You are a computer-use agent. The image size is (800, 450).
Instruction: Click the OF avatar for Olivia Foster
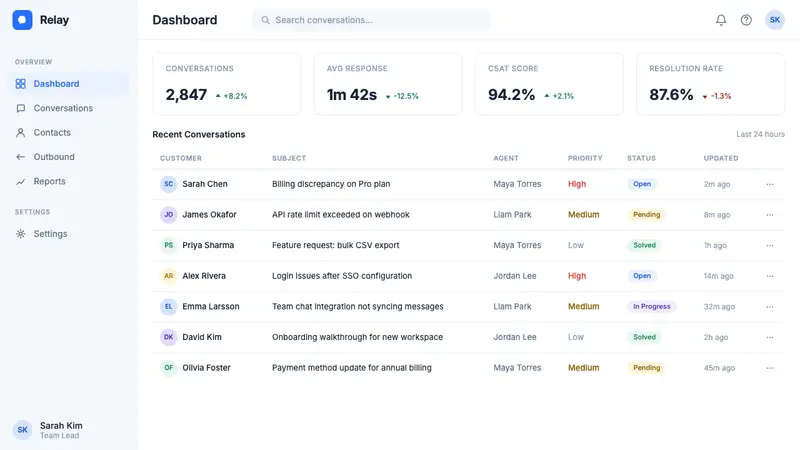[x=168, y=368]
